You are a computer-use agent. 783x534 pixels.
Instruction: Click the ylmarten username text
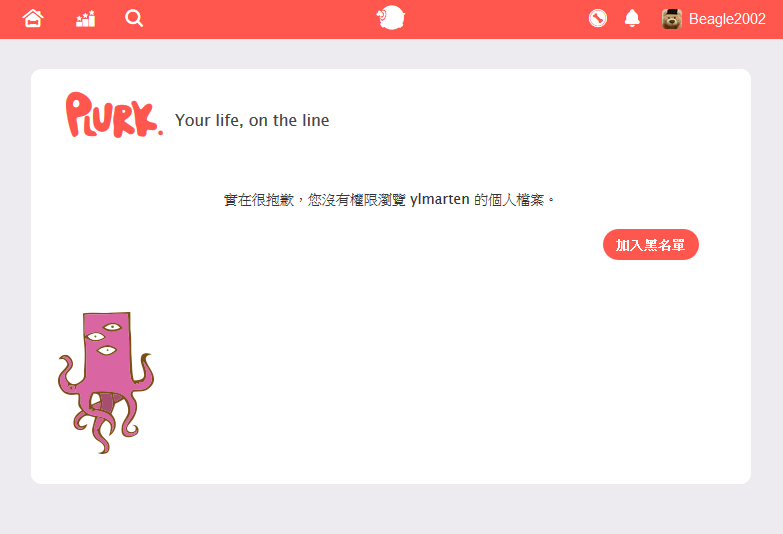[x=439, y=199]
